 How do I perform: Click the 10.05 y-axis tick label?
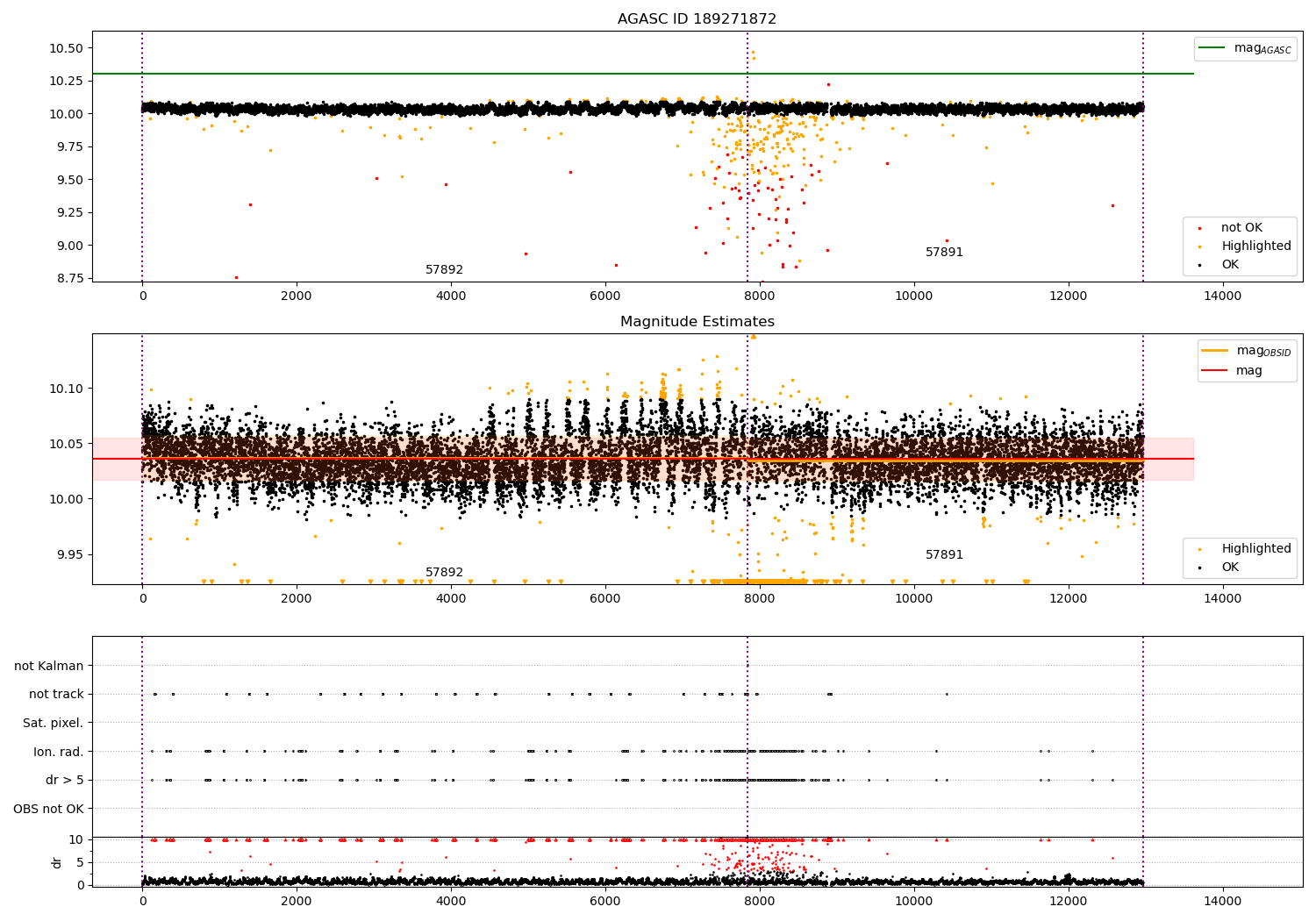(66, 444)
